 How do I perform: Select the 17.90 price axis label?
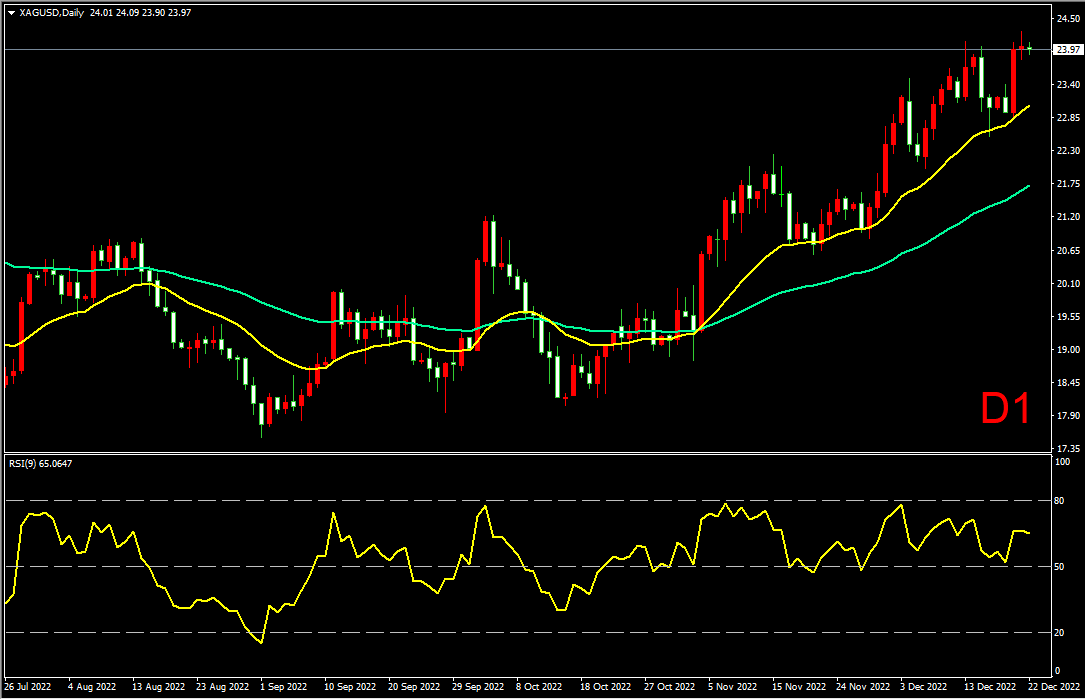pos(1068,416)
